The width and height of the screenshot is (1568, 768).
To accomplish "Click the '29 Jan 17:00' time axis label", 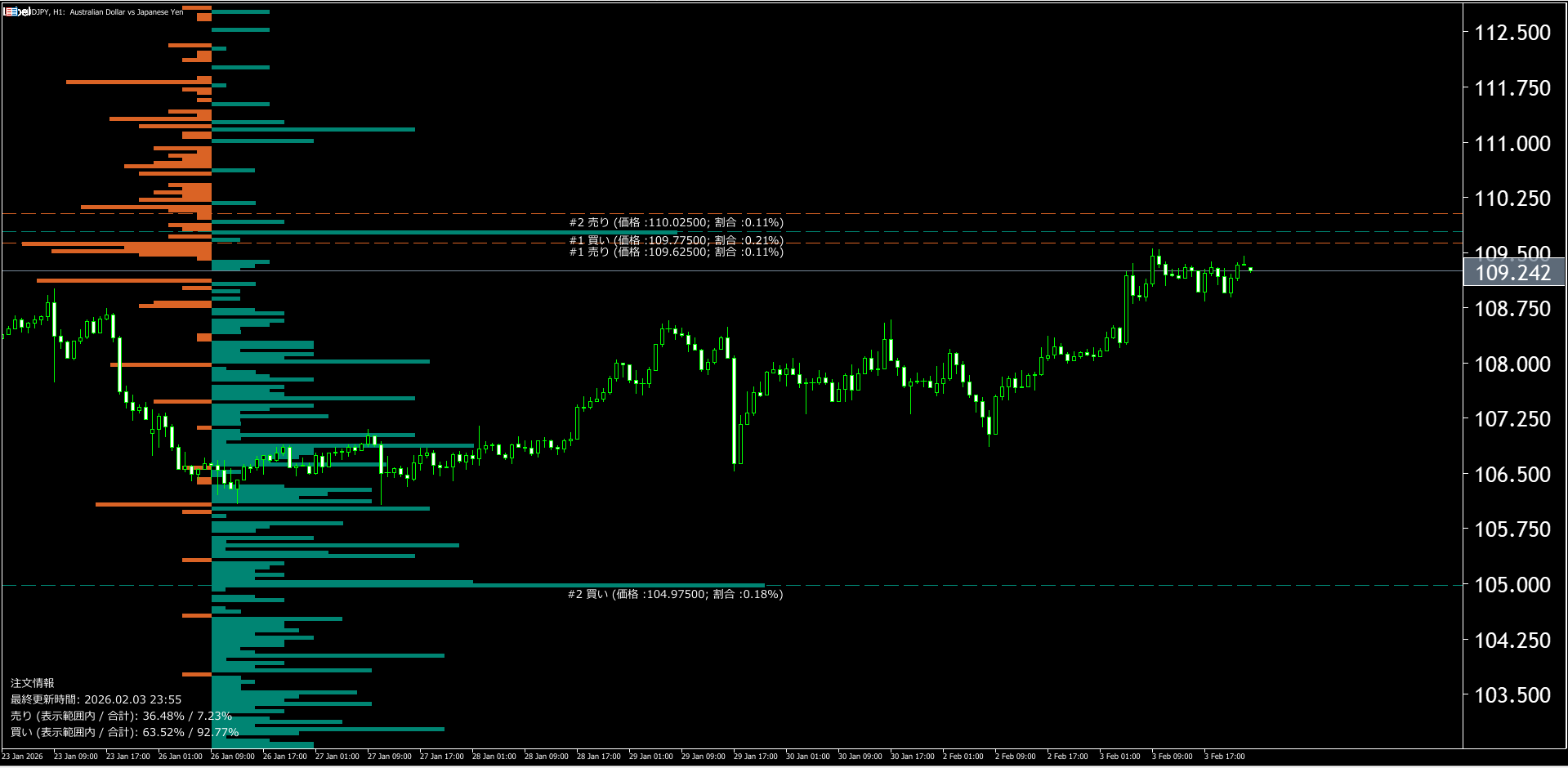I will tap(756, 757).
